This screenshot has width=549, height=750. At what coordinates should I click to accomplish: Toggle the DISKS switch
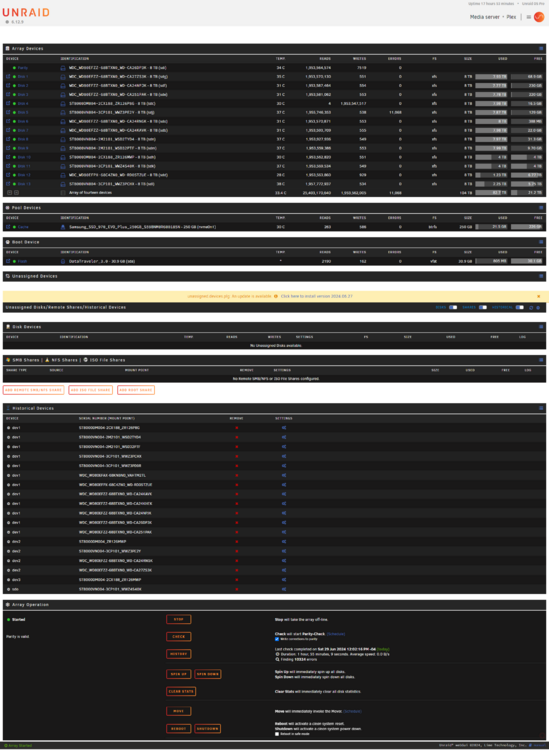(453, 308)
